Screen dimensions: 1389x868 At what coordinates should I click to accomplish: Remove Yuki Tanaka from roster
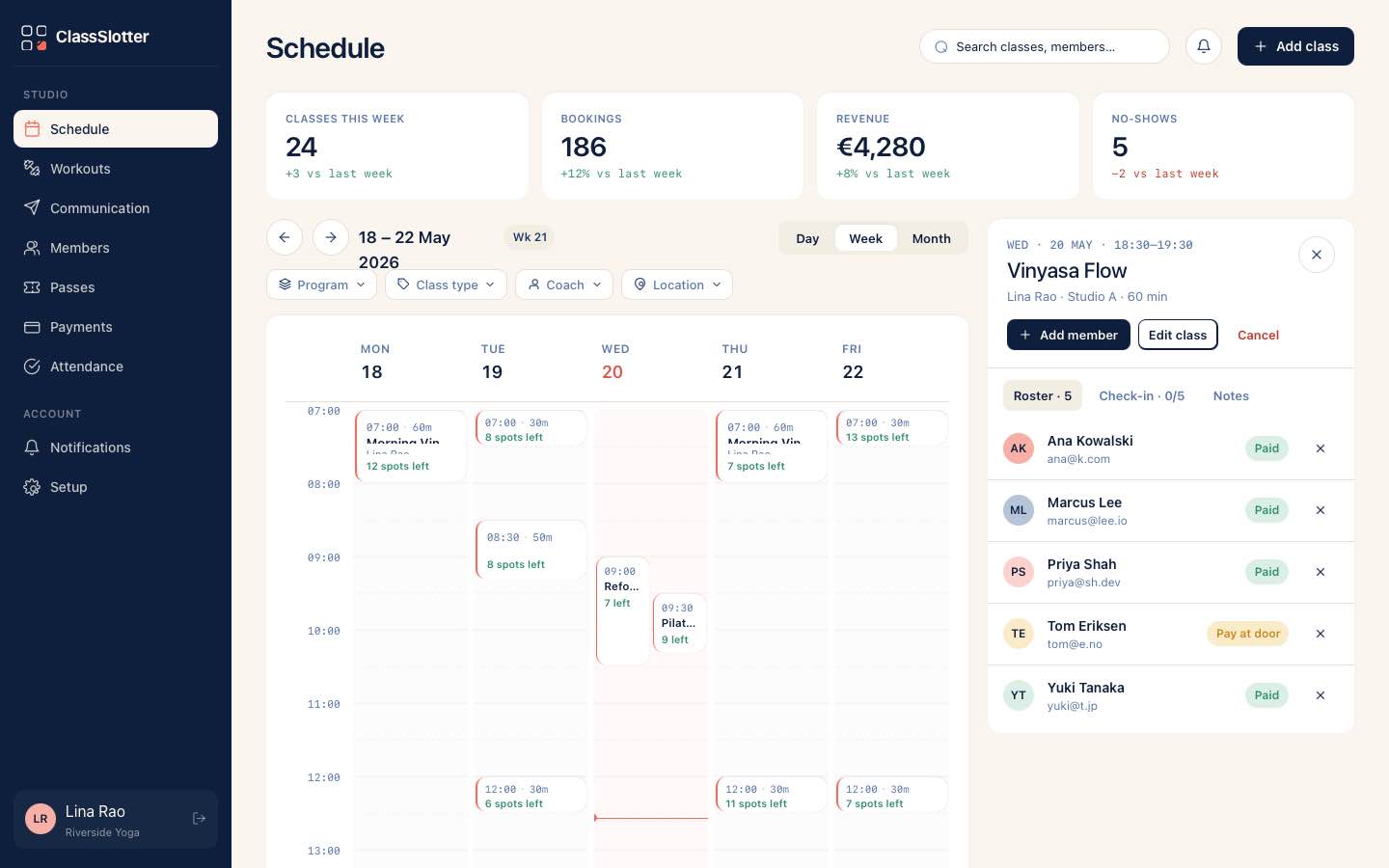coord(1321,695)
